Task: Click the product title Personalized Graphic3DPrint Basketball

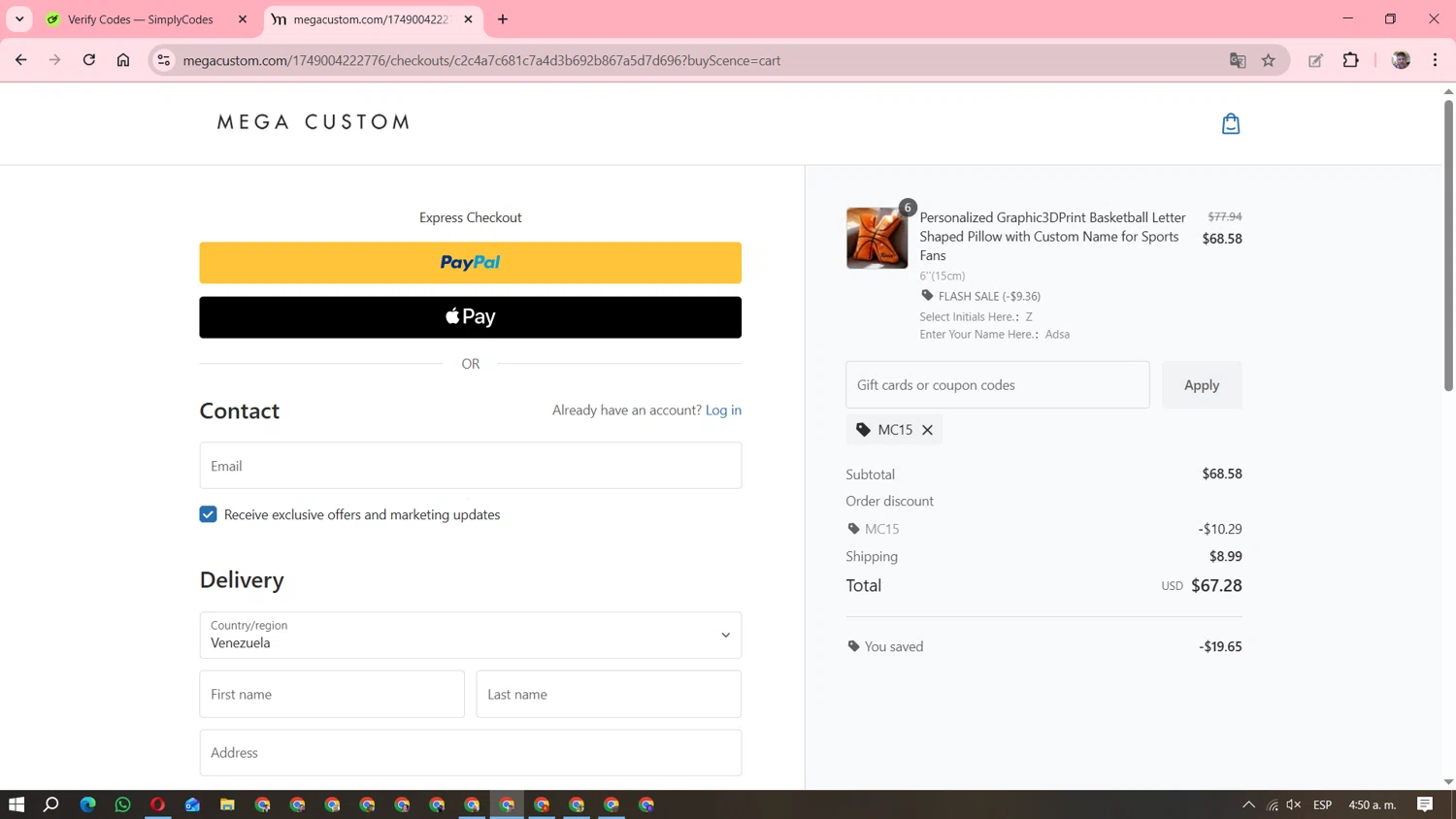Action: [1052, 237]
